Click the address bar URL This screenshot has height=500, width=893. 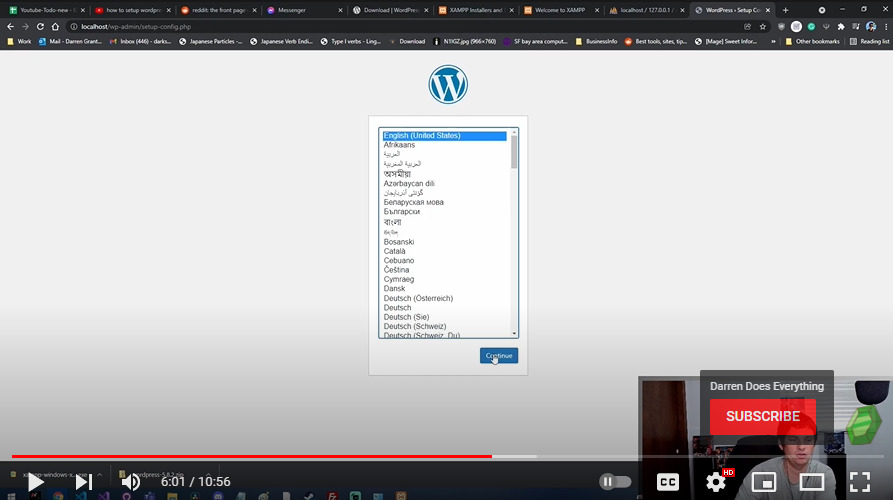pos(136,27)
